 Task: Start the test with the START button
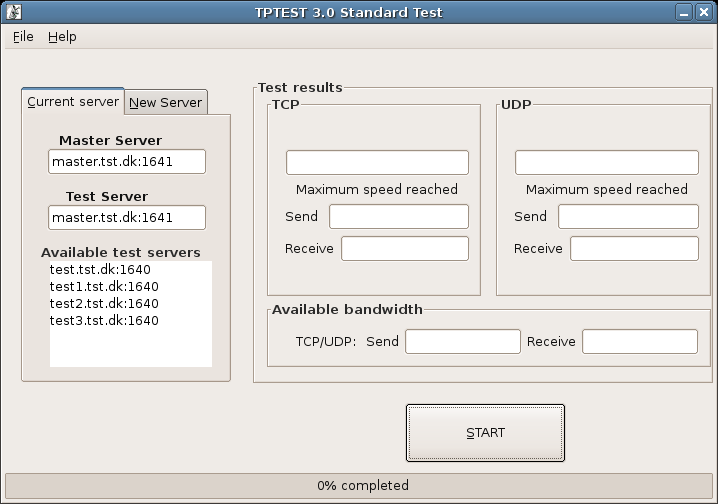click(485, 433)
